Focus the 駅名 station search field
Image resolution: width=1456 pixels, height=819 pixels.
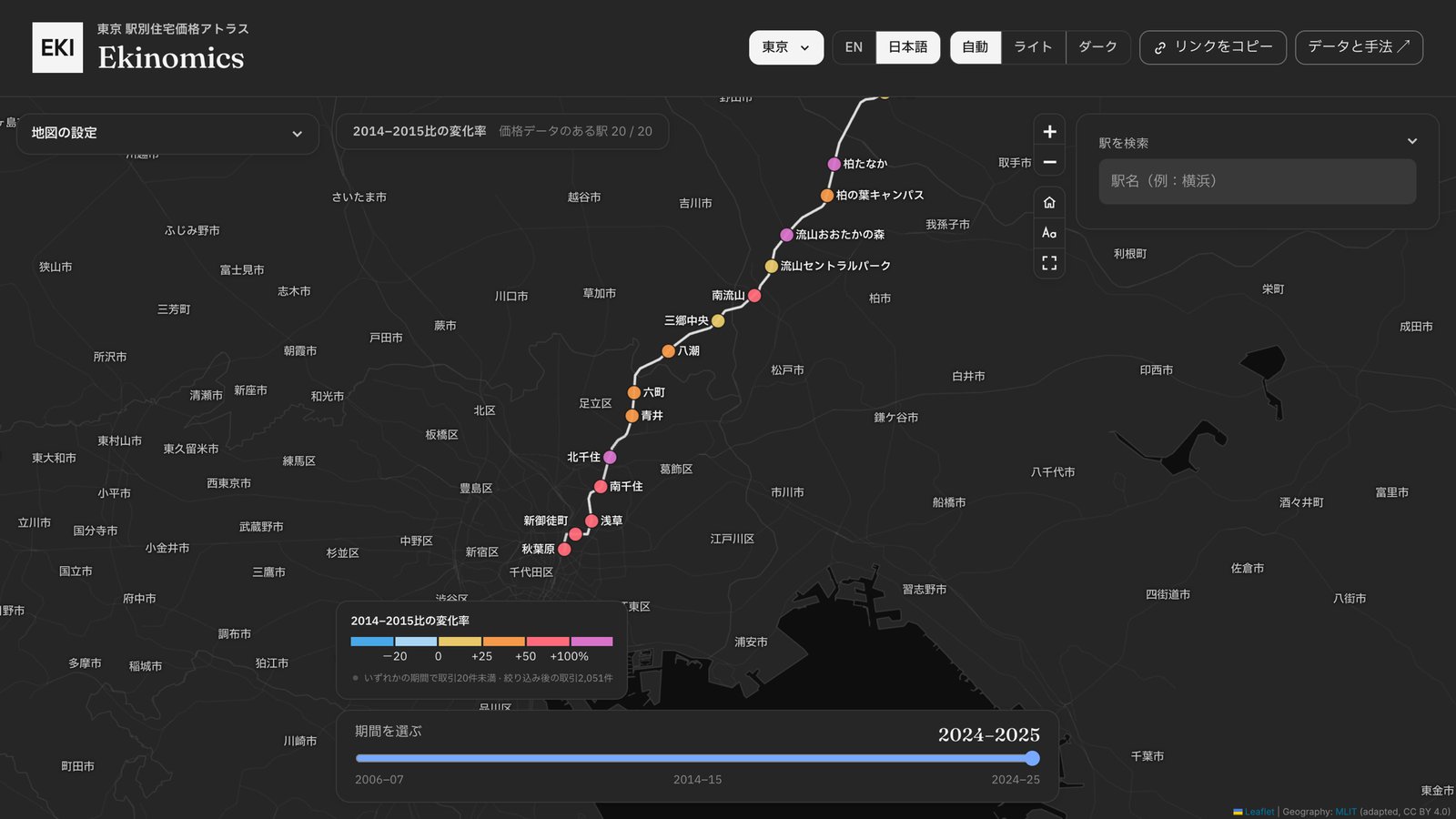[1258, 181]
